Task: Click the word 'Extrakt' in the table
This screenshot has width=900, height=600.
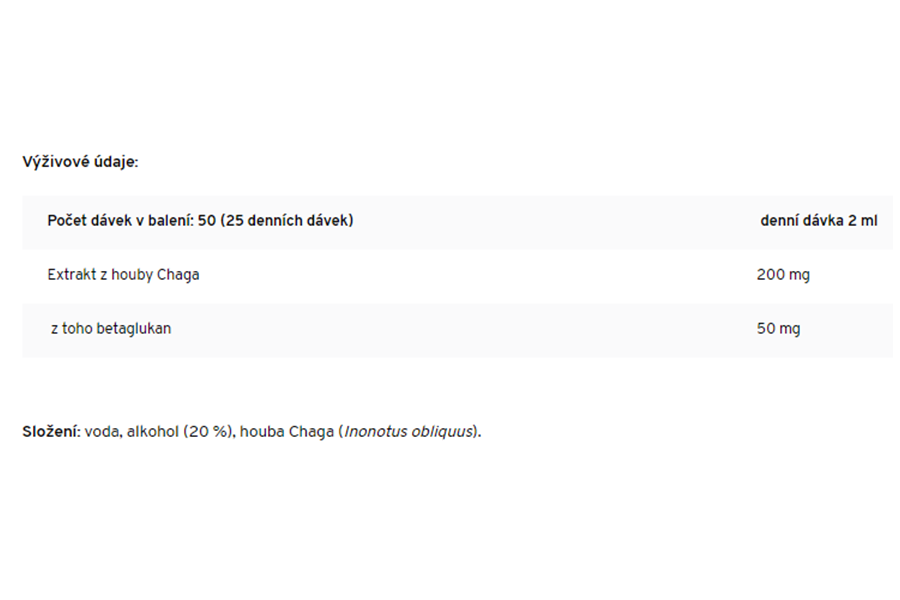Action: (71, 274)
